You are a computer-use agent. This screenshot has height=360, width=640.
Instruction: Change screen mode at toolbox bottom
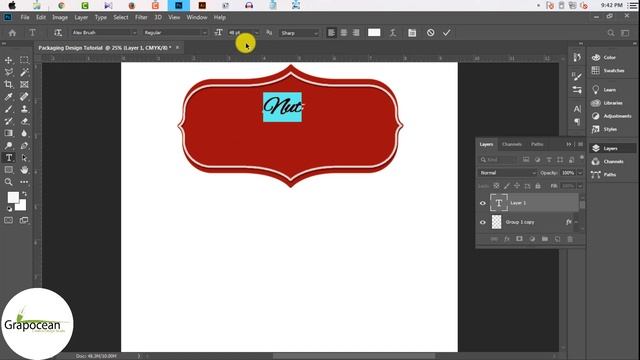pos(24,220)
